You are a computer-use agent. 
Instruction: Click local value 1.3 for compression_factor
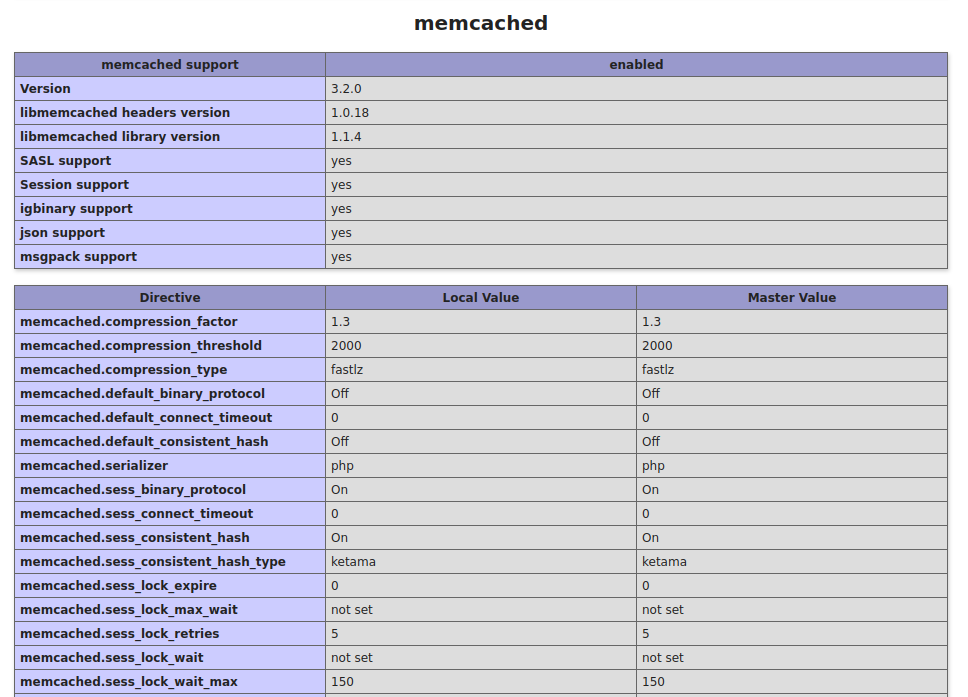340,322
